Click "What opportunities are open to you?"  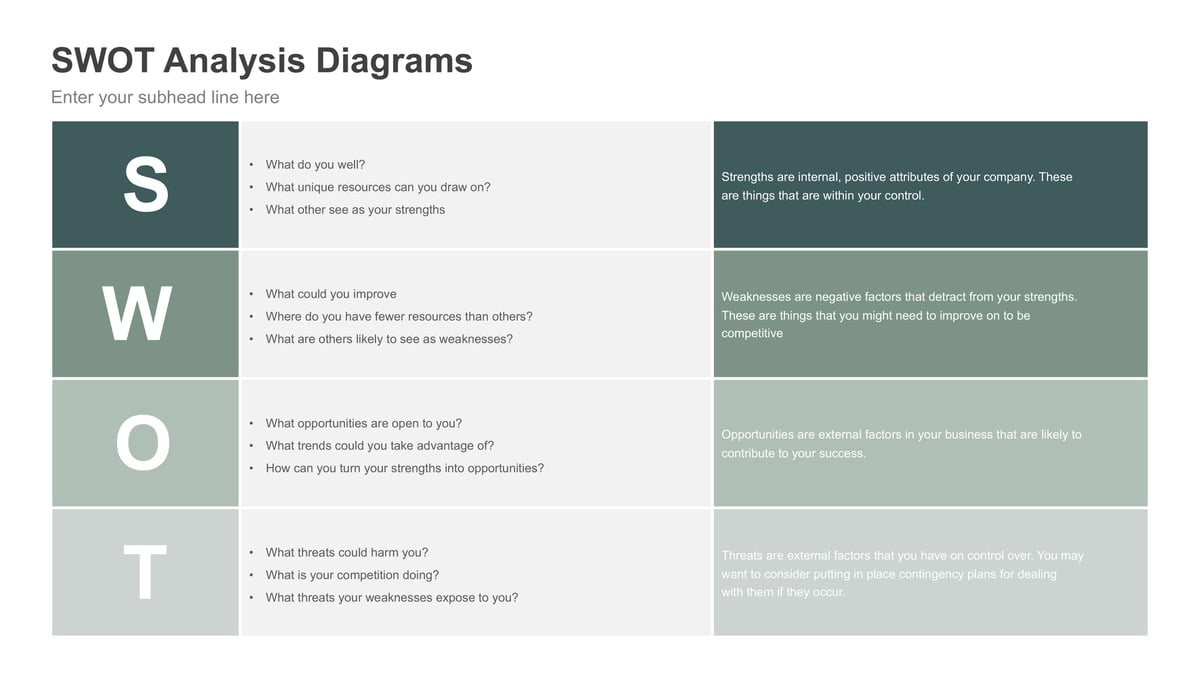point(364,423)
